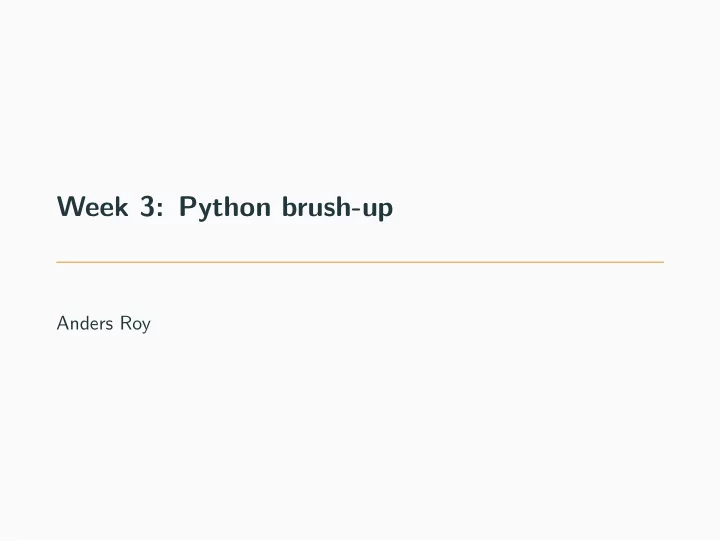
Task: Click the word 'brush-up' in the title
Action: 338,208
